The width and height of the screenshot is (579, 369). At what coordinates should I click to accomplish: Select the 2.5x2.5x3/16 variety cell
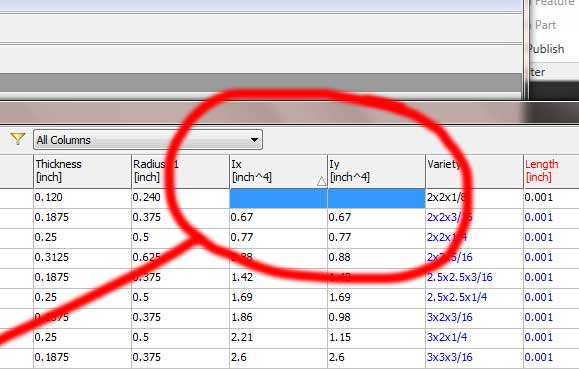(474, 278)
